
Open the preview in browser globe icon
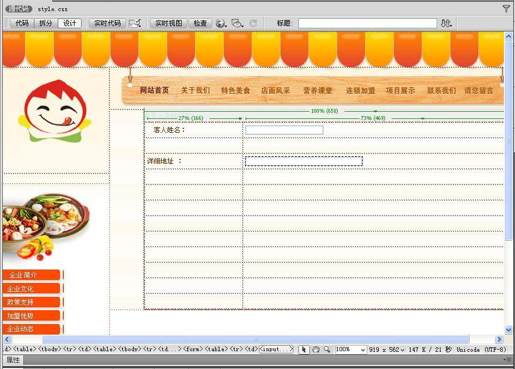[221, 23]
